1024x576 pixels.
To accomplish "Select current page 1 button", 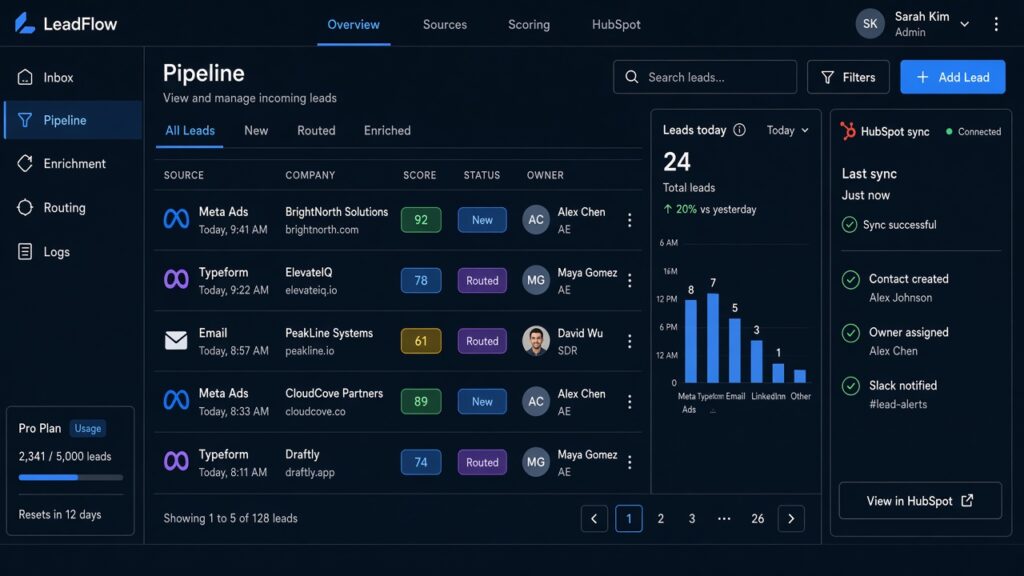I will (x=629, y=519).
